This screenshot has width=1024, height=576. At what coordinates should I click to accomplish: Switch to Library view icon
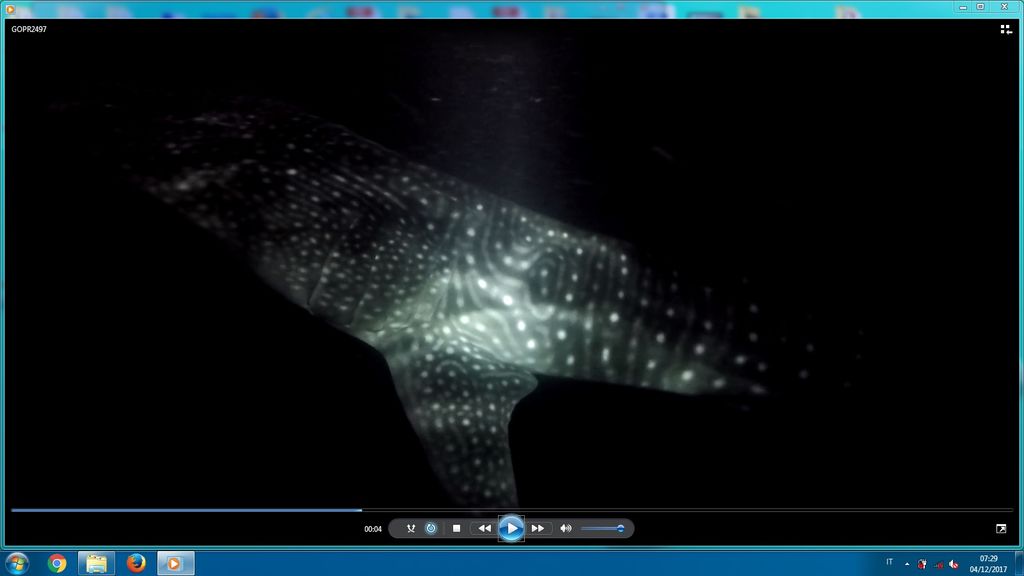1006,30
